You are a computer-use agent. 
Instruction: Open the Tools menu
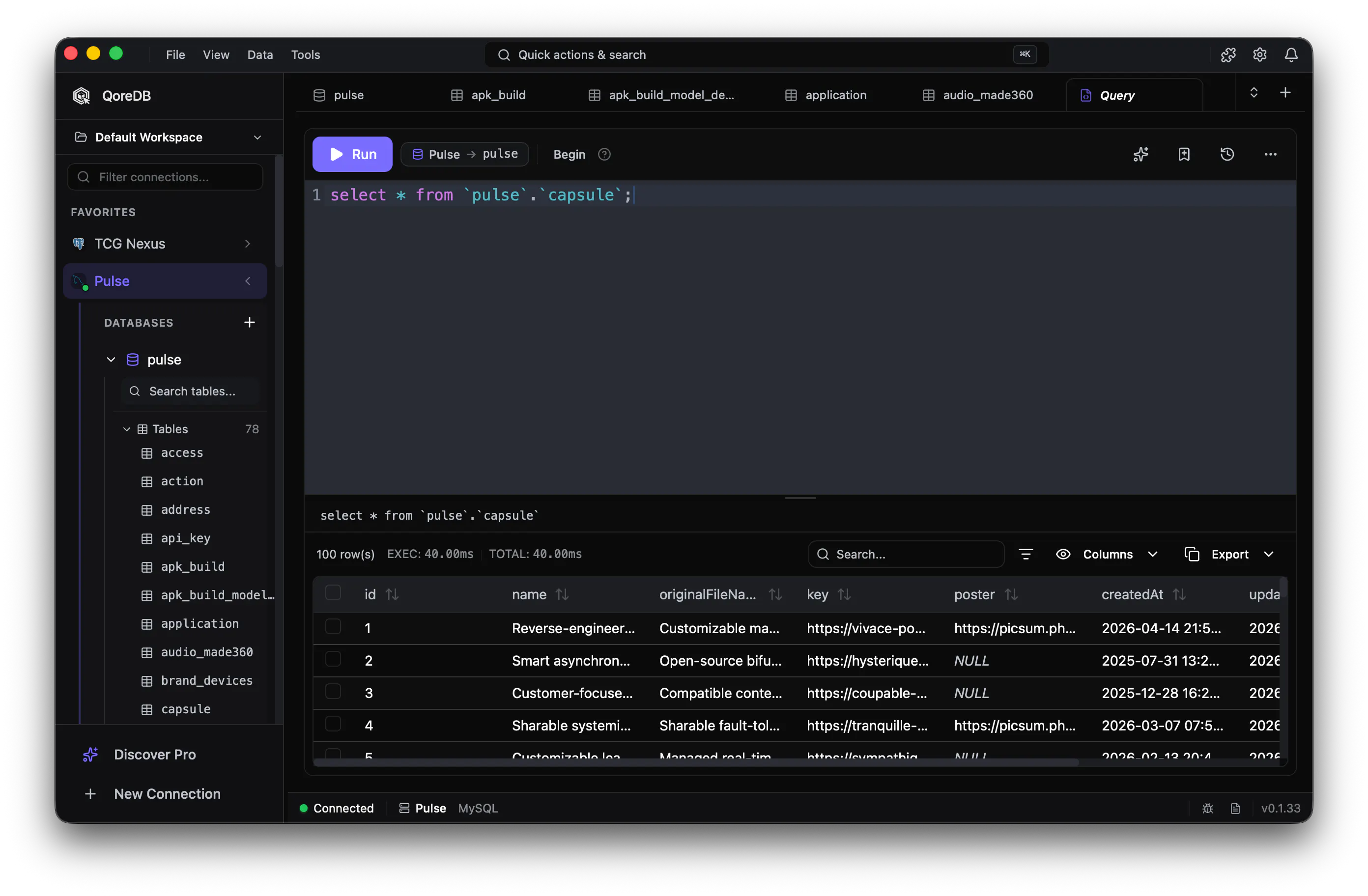tap(305, 55)
